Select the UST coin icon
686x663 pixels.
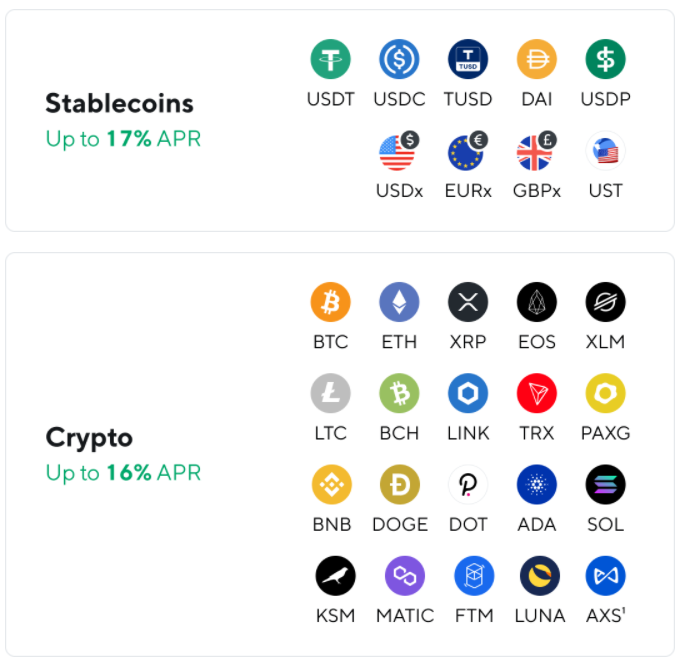(x=605, y=151)
